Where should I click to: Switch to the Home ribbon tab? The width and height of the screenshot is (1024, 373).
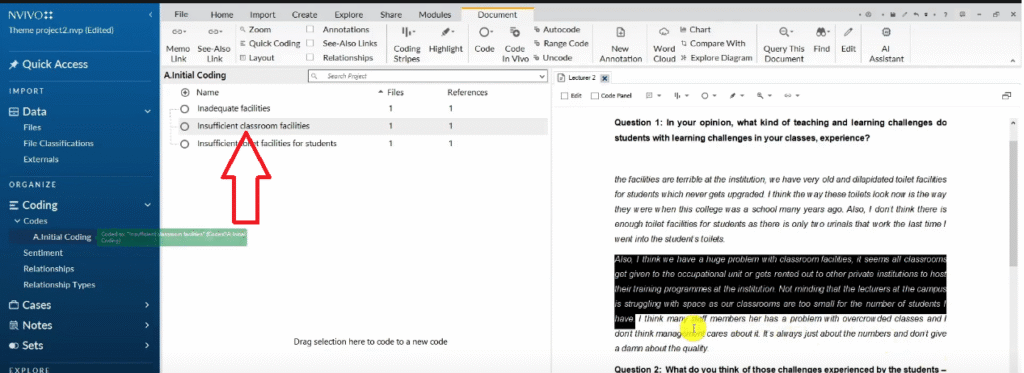[x=222, y=14]
